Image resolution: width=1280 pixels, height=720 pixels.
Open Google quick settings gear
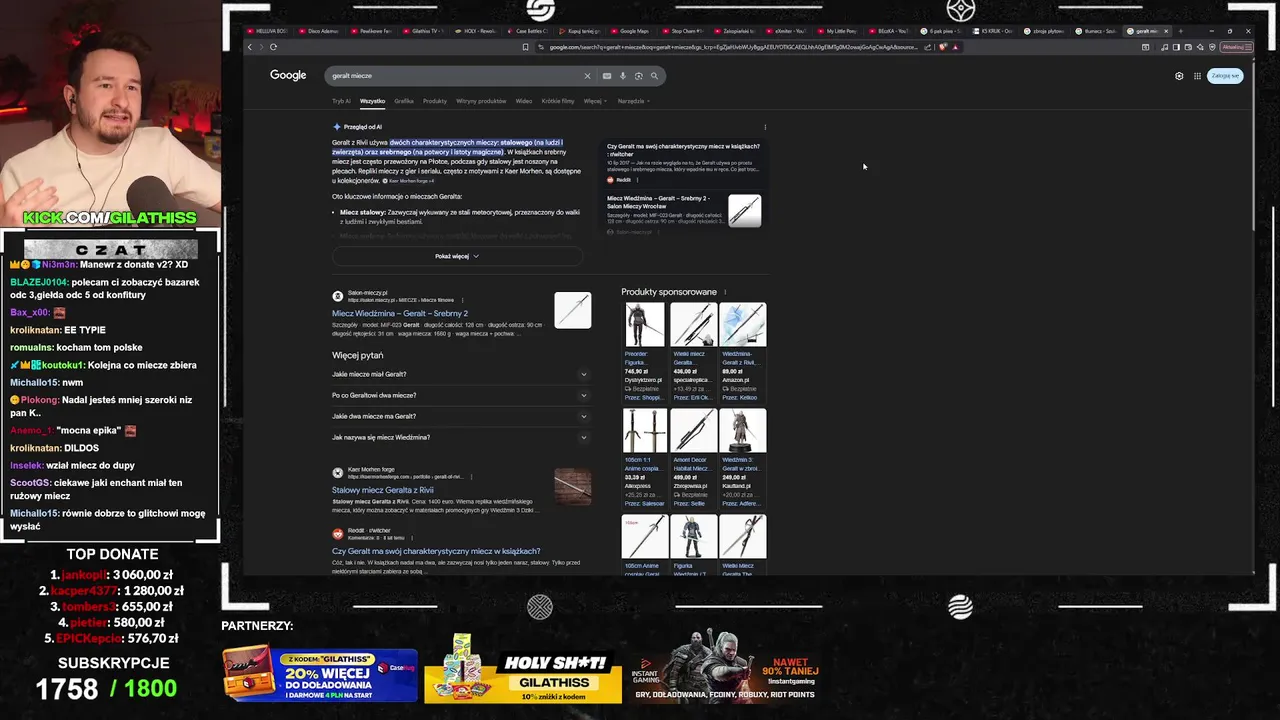1179,76
